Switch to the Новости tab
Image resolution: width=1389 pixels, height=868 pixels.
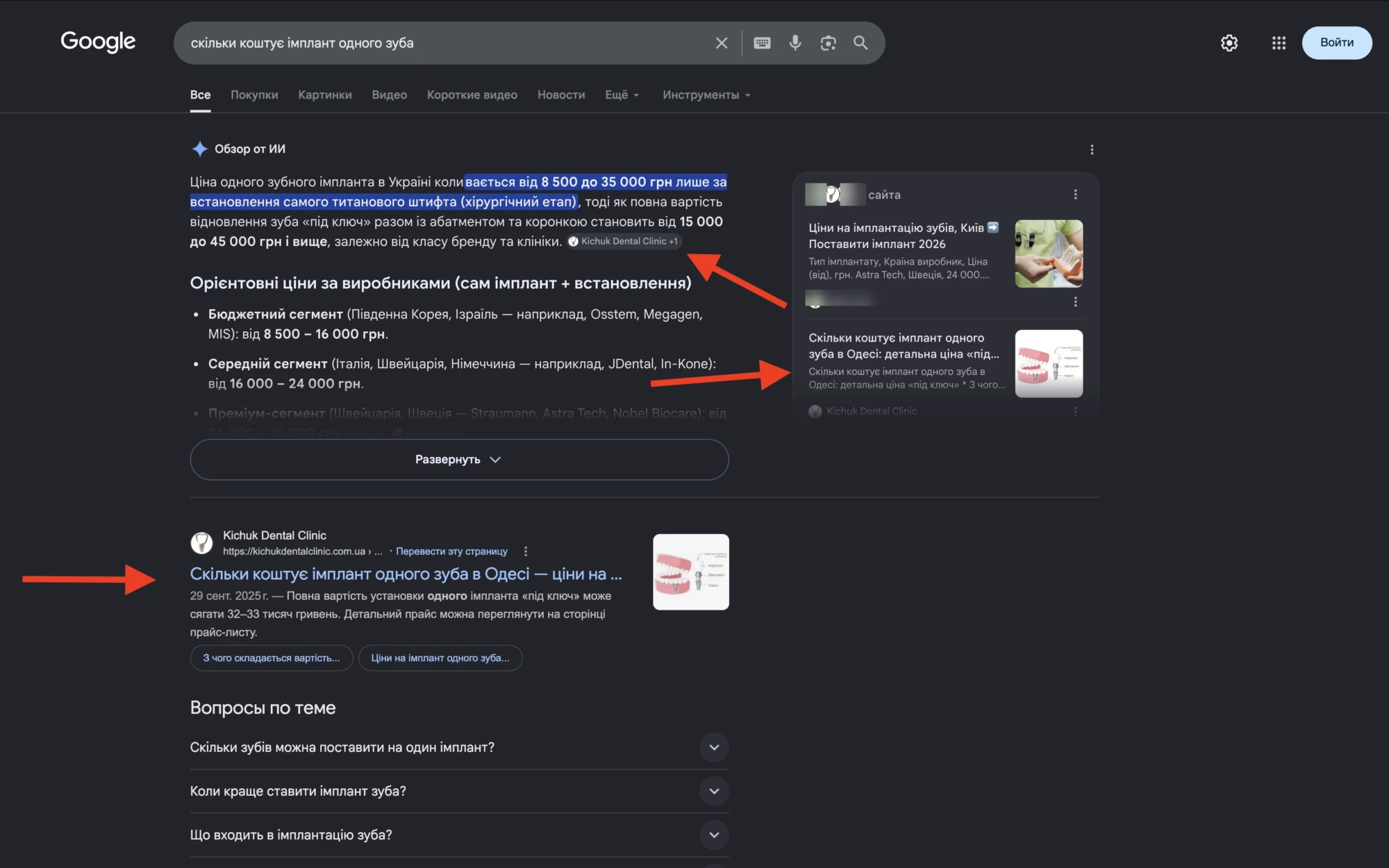click(x=561, y=95)
